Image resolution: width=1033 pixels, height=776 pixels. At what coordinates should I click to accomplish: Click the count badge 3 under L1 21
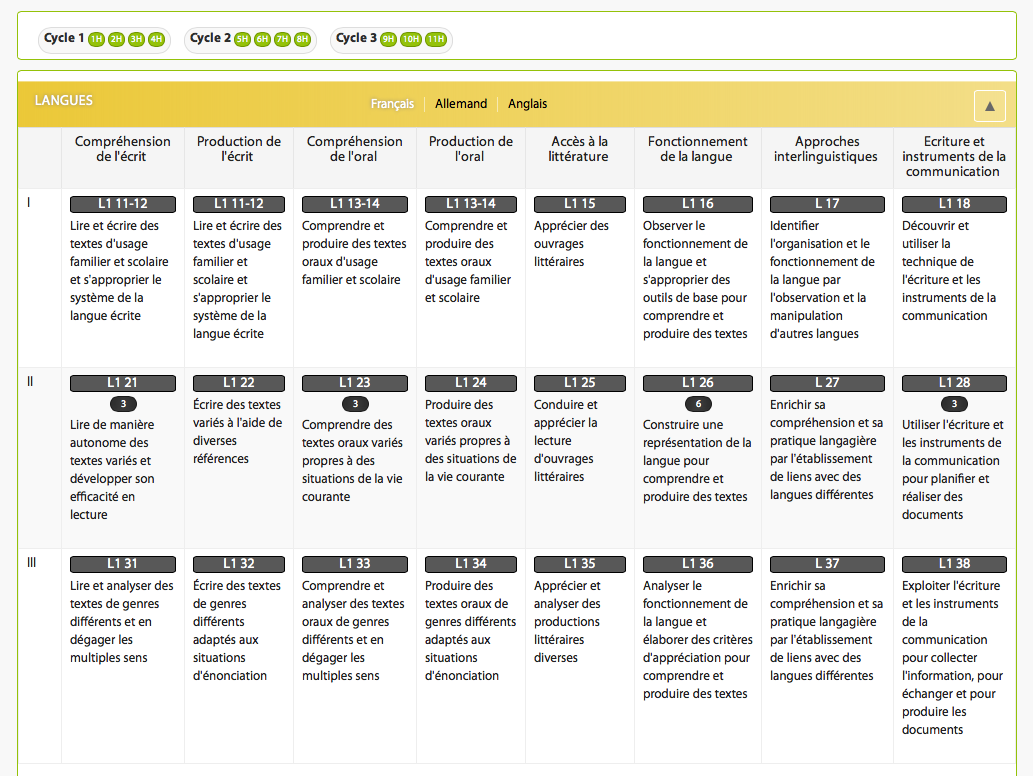(x=123, y=404)
